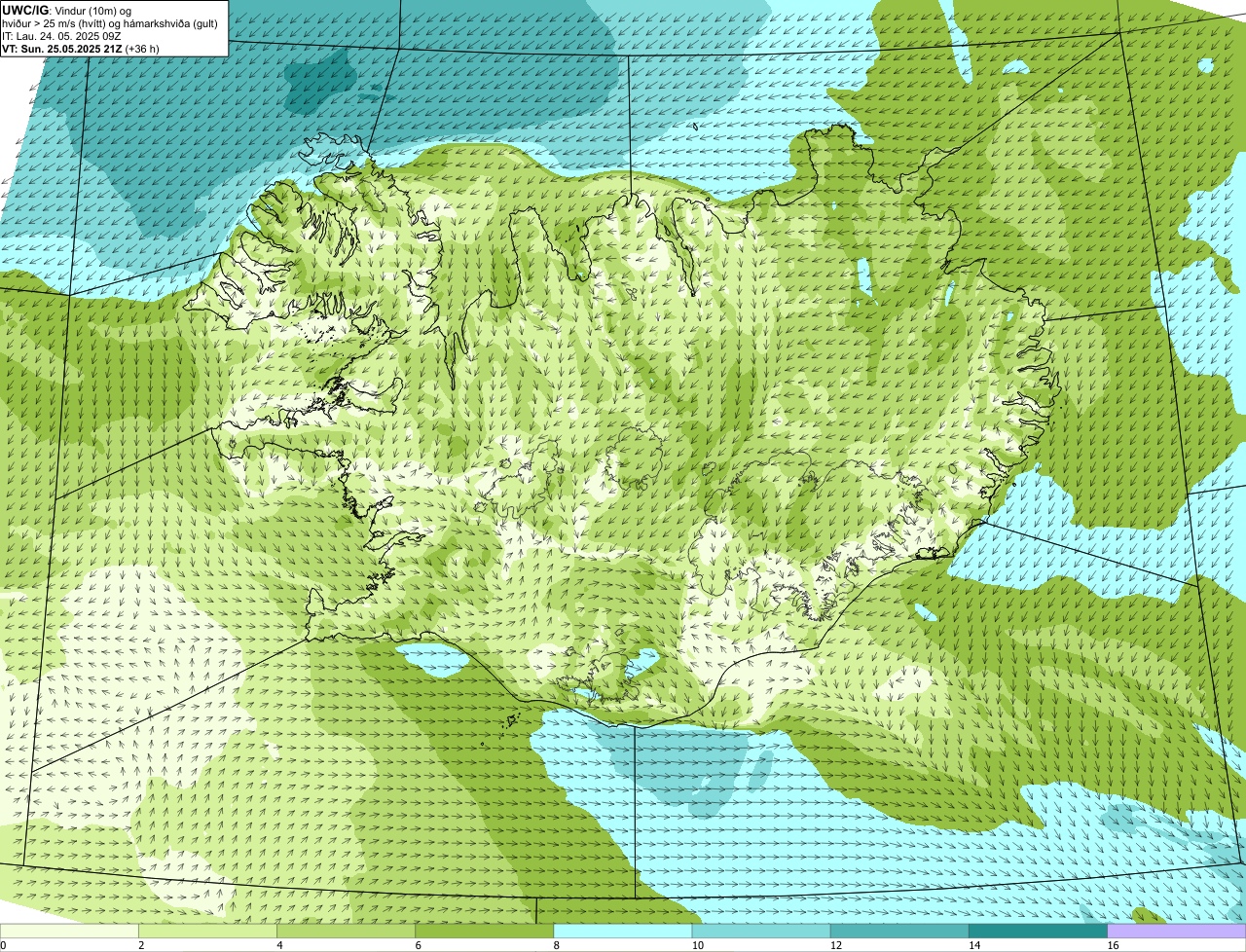This screenshot has width=1246, height=952.
Task: Click the legend tick label '10'
Action: click(x=698, y=945)
